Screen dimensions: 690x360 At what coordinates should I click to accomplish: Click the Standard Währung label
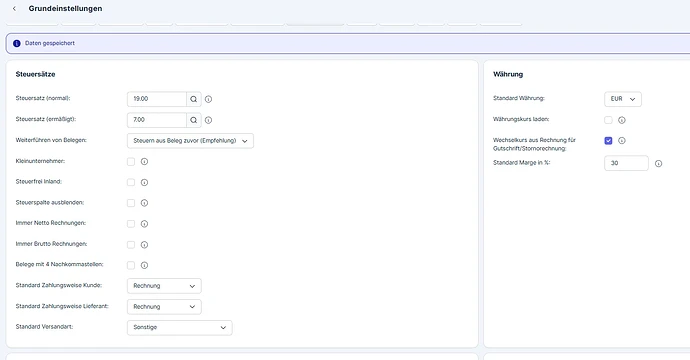[519, 98]
